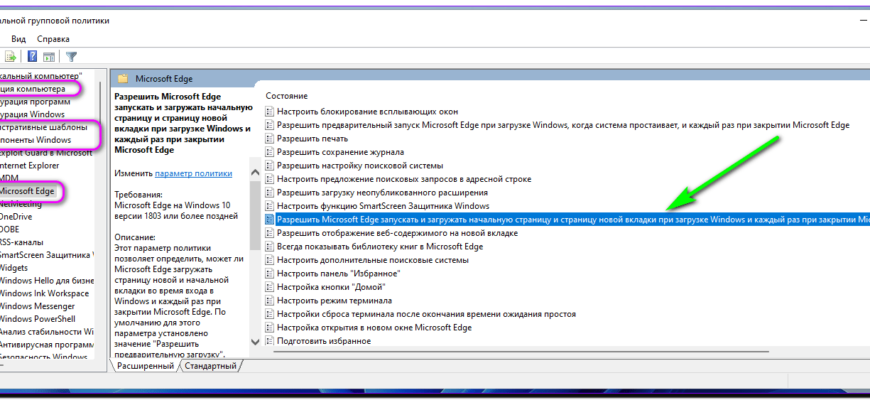
Task: Click description pane scrollbar down arrow
Action: 255,342
